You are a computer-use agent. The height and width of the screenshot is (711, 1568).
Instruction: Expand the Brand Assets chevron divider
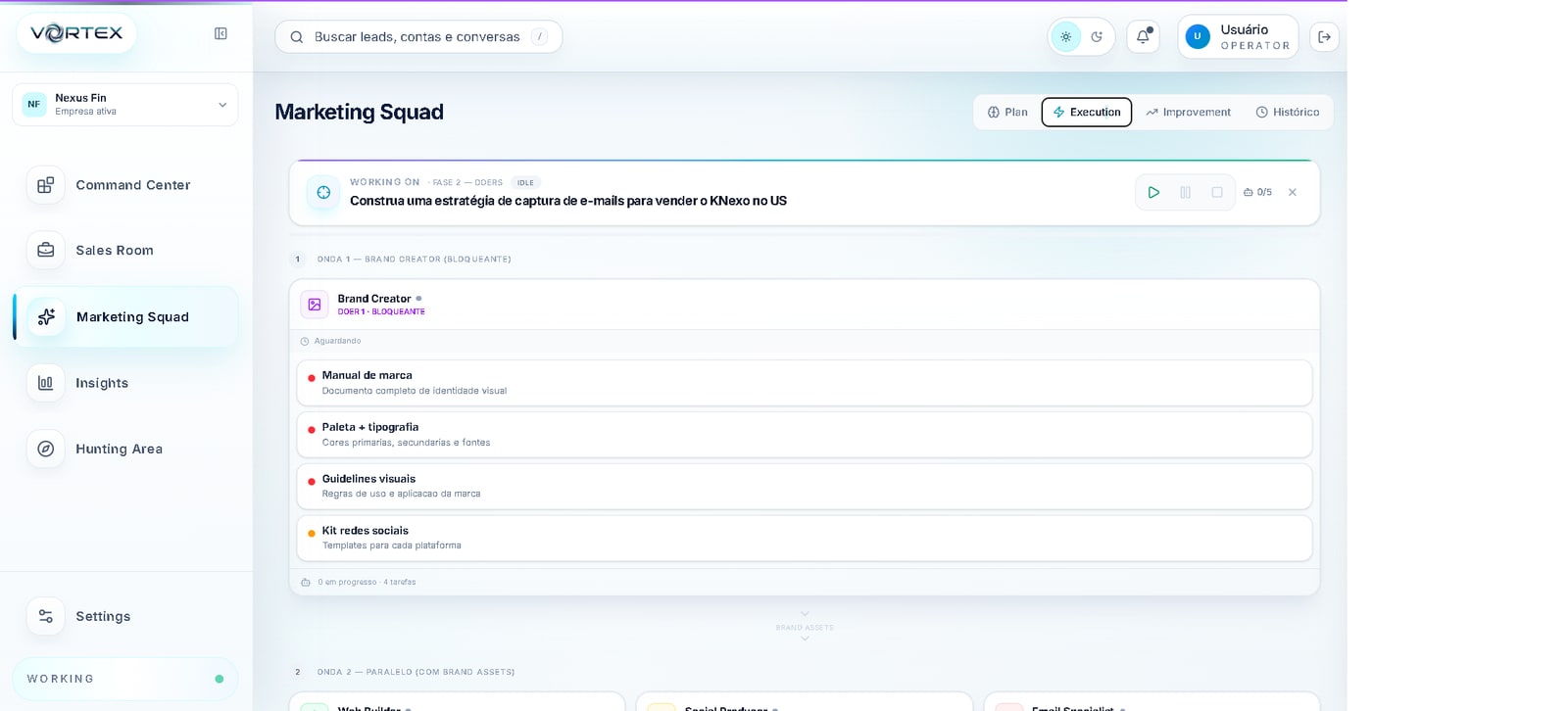(805, 627)
